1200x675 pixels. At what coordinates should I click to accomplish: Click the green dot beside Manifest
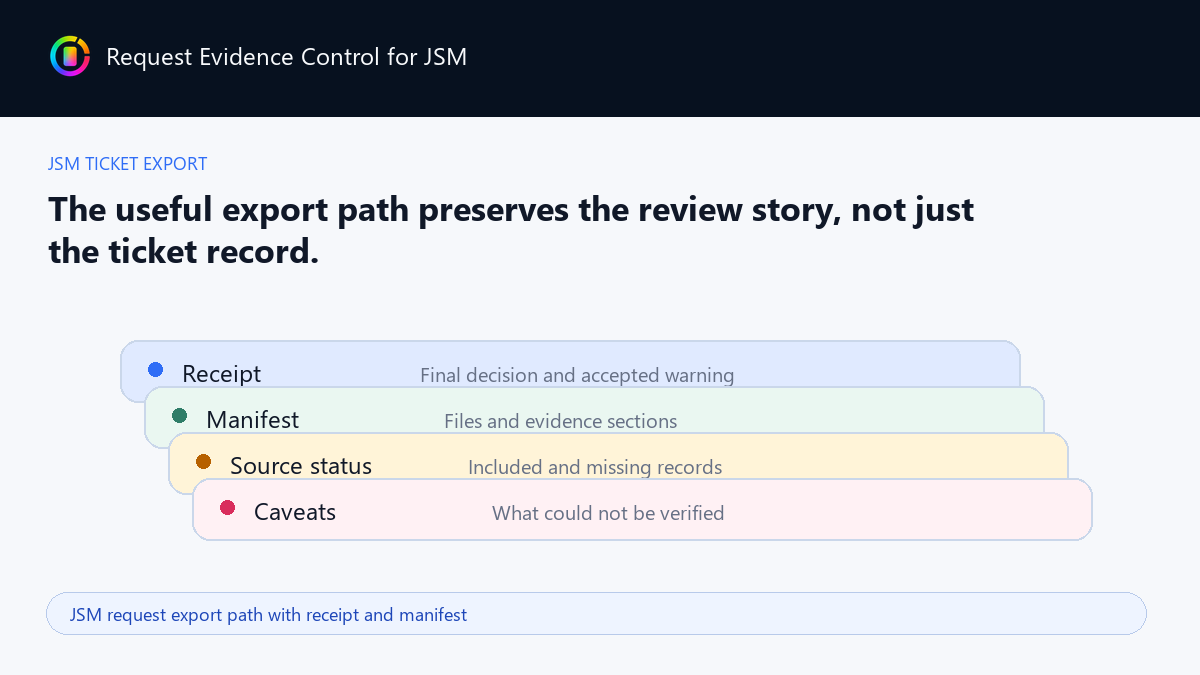[x=180, y=416]
